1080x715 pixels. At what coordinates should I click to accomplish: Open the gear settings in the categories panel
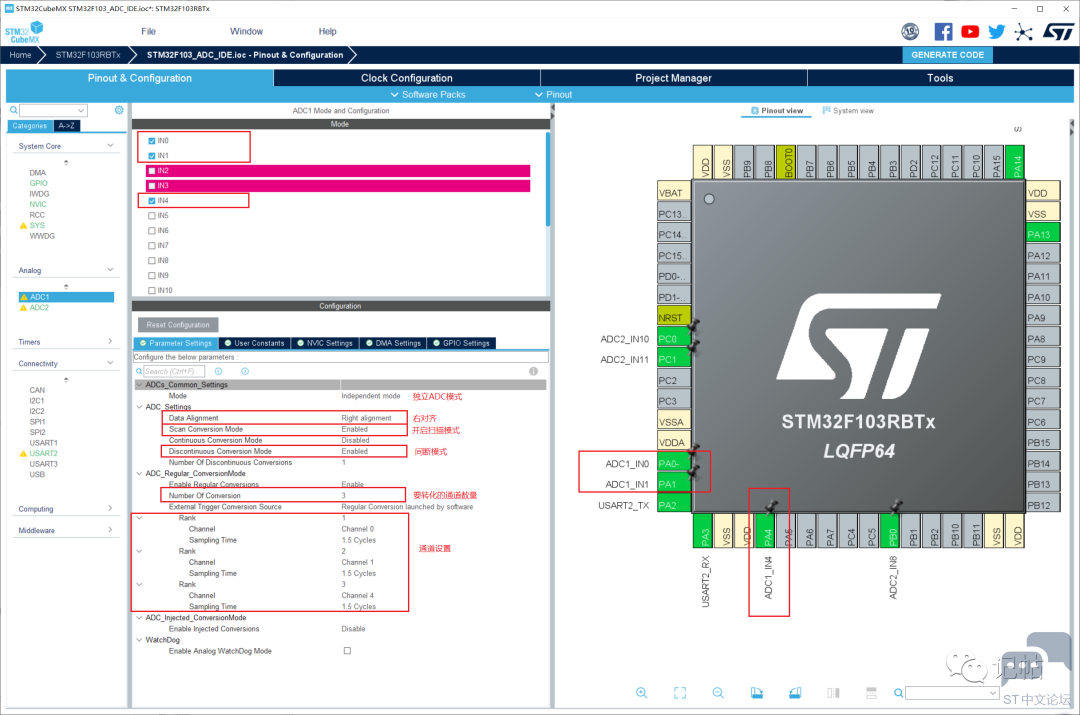119,110
